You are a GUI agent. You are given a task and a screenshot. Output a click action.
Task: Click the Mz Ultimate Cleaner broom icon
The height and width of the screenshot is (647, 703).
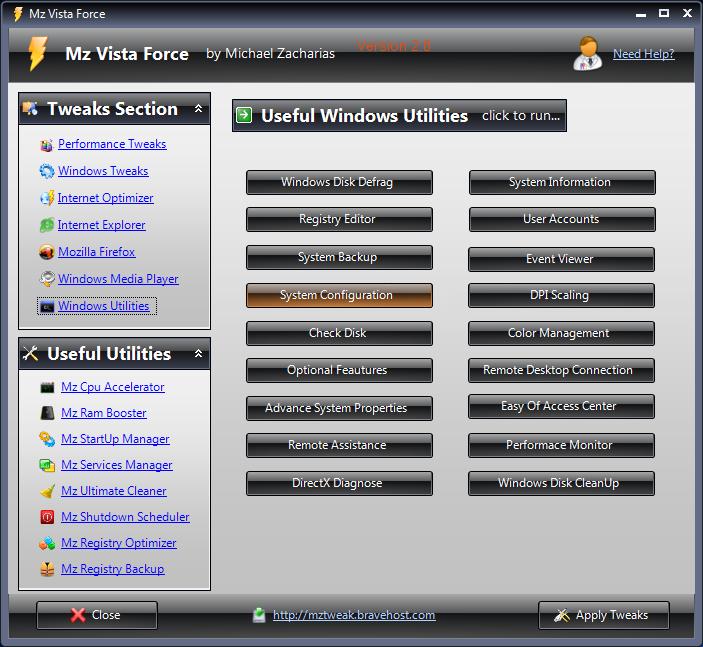tap(46, 491)
